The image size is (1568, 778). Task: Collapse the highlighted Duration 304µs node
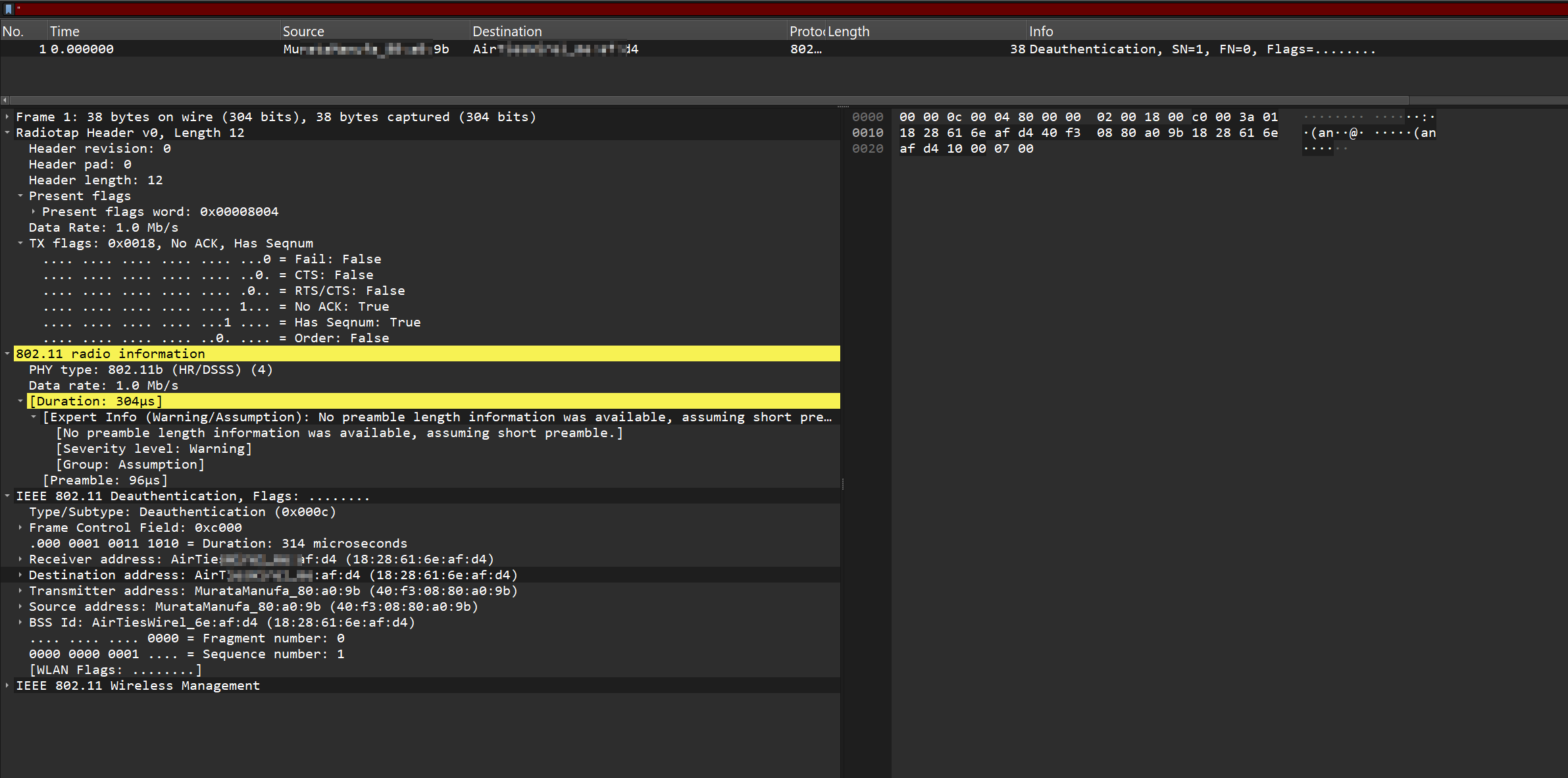coord(20,402)
